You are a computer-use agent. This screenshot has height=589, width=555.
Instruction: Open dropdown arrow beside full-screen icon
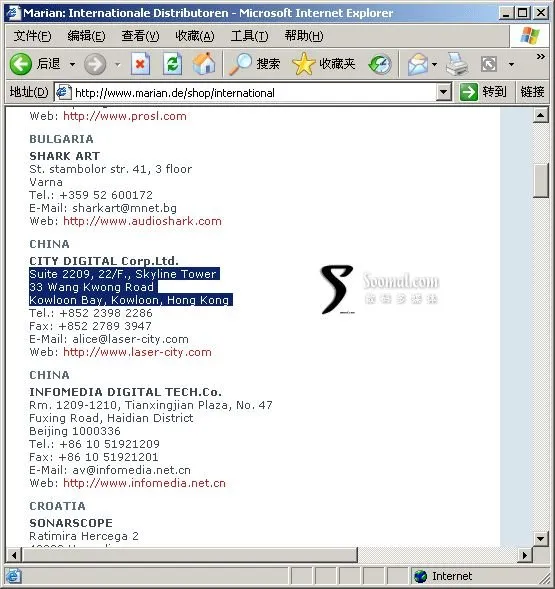511,65
